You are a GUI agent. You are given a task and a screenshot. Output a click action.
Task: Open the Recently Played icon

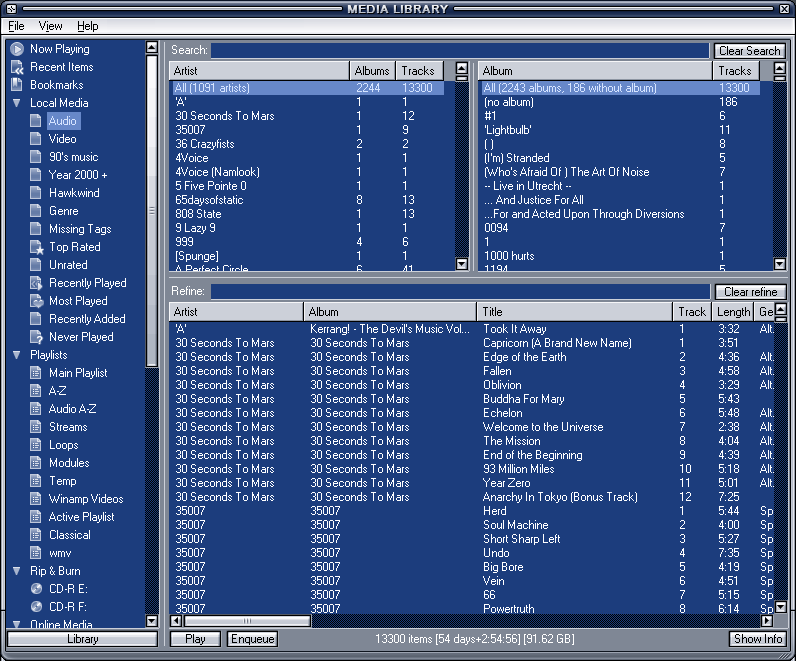(x=36, y=283)
